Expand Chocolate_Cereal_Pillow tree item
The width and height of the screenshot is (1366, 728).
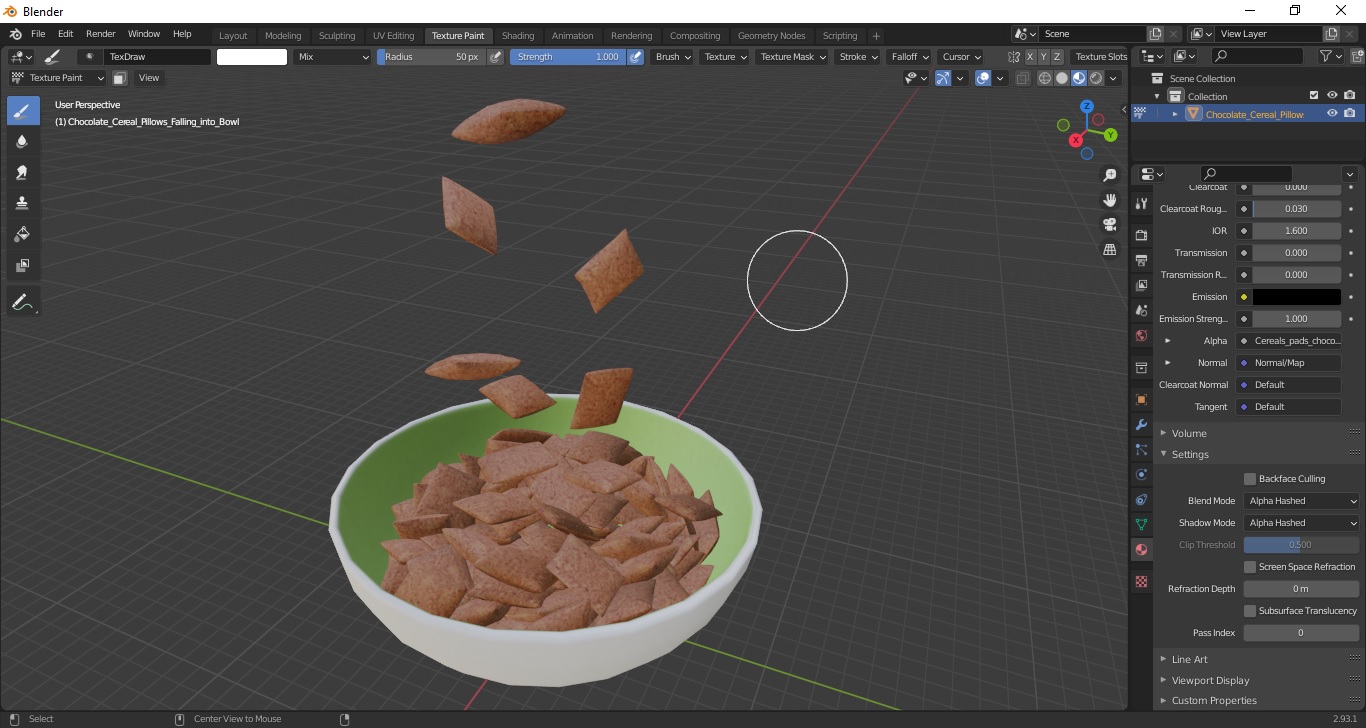(1175, 114)
